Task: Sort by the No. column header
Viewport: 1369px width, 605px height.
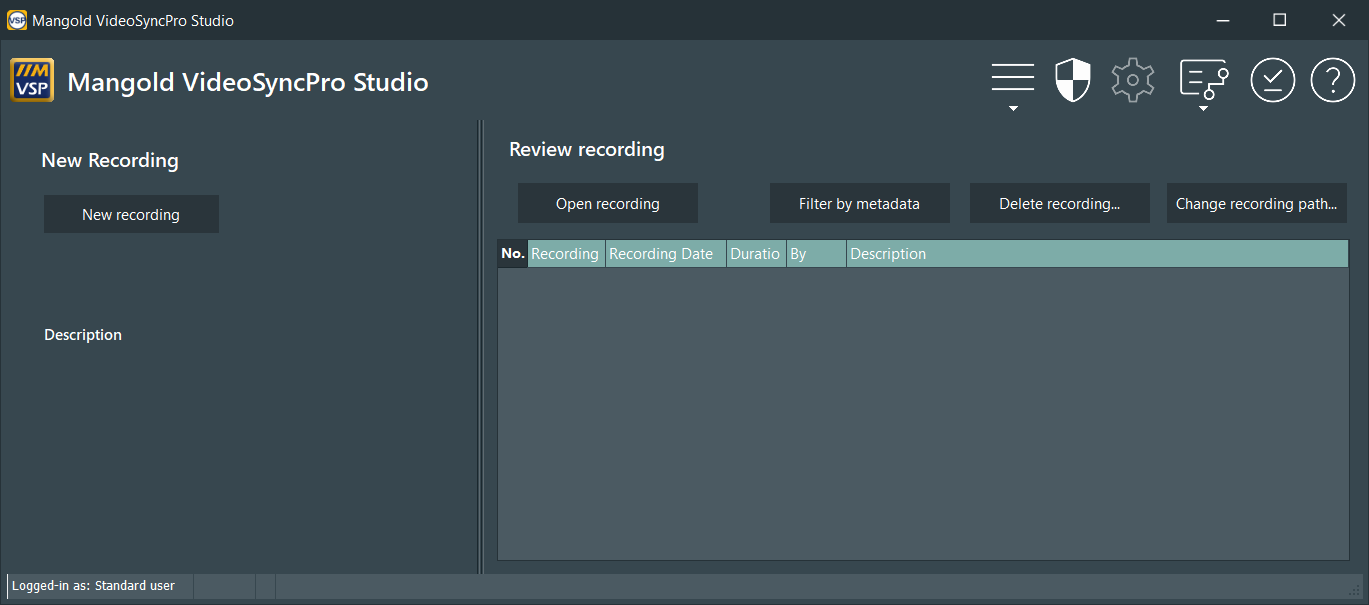Action: click(x=513, y=253)
